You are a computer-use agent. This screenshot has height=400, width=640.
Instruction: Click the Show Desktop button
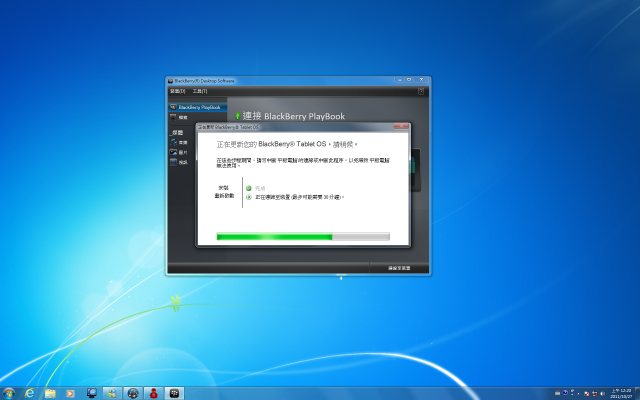point(637,393)
